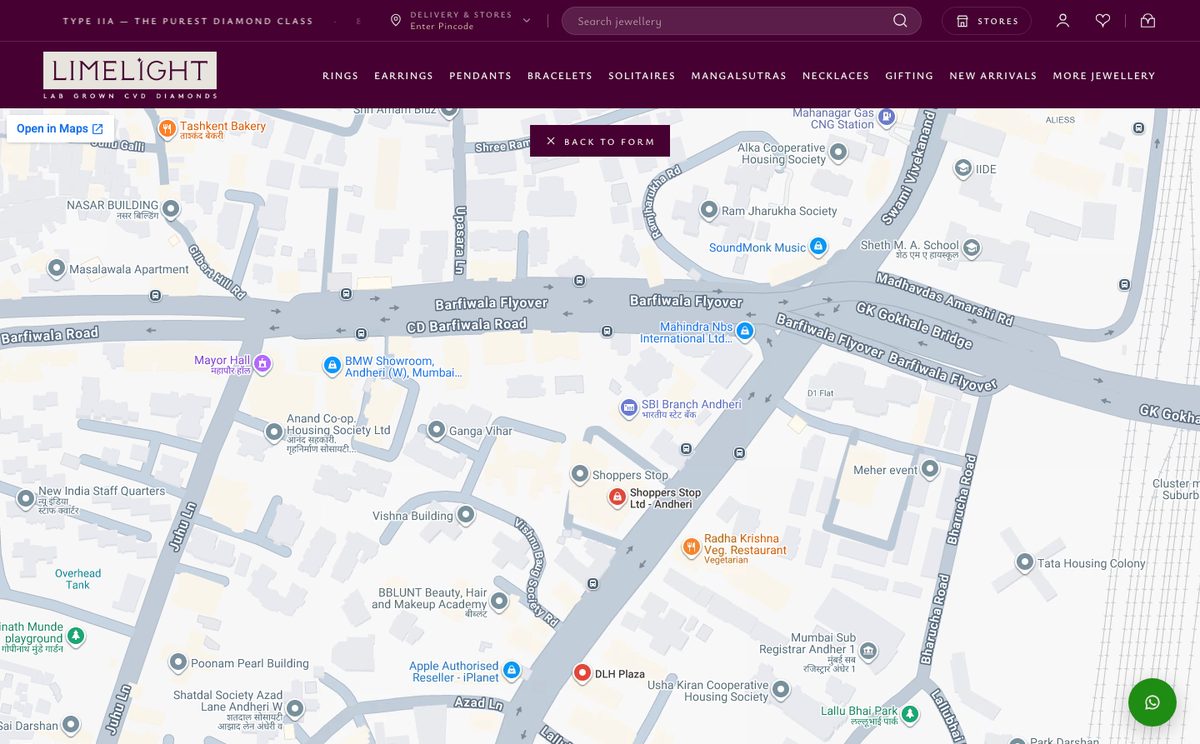Screen dimensions: 1200x744
Task: Click the search magnifier icon
Action: click(x=900, y=21)
